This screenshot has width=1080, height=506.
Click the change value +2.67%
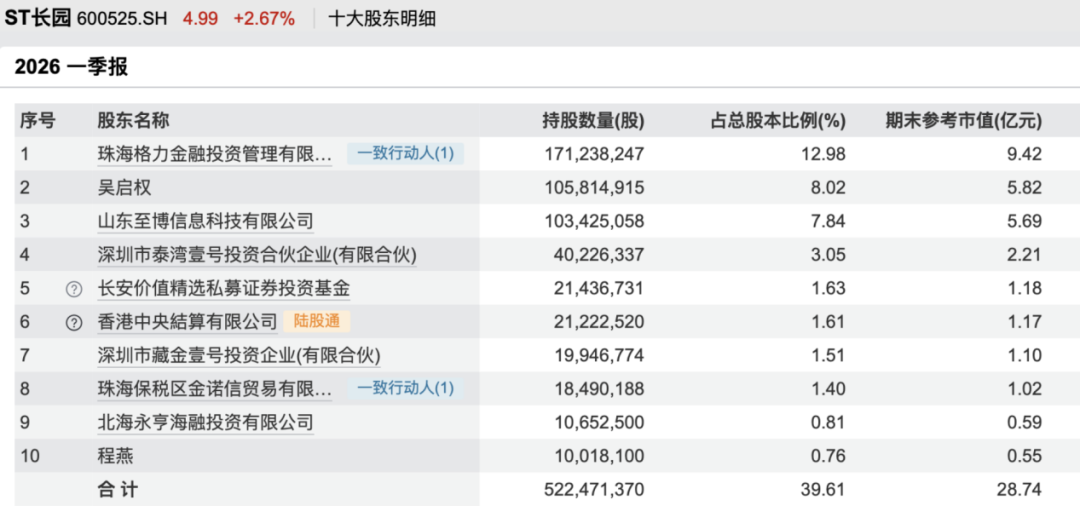264,19
